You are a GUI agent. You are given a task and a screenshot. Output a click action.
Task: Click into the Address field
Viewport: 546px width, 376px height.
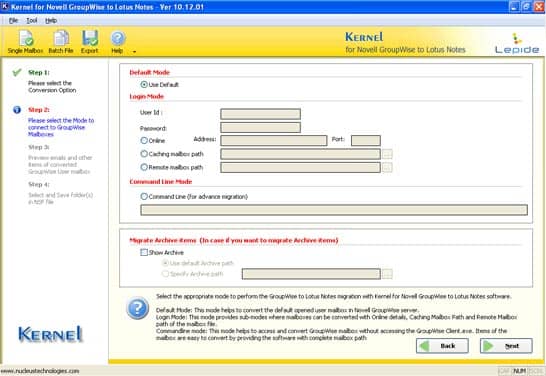tap(274, 140)
